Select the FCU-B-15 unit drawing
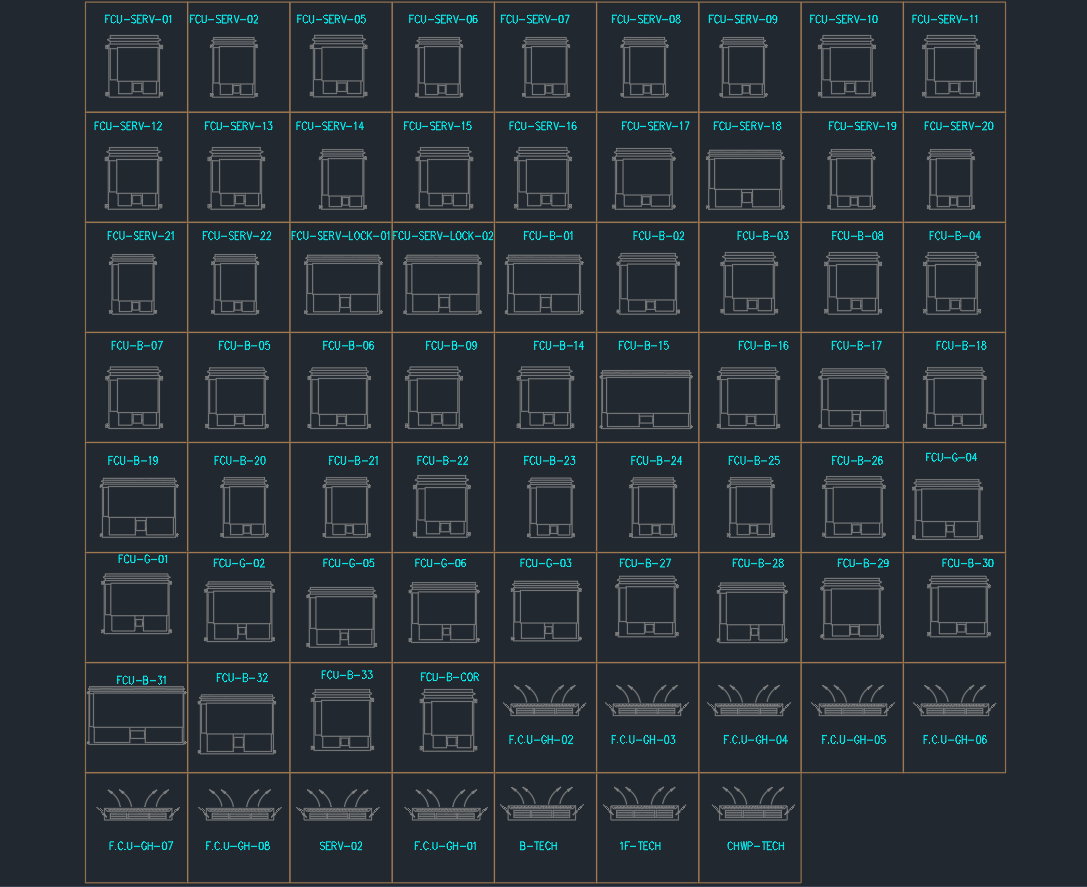This screenshot has height=887, width=1087. [646, 399]
